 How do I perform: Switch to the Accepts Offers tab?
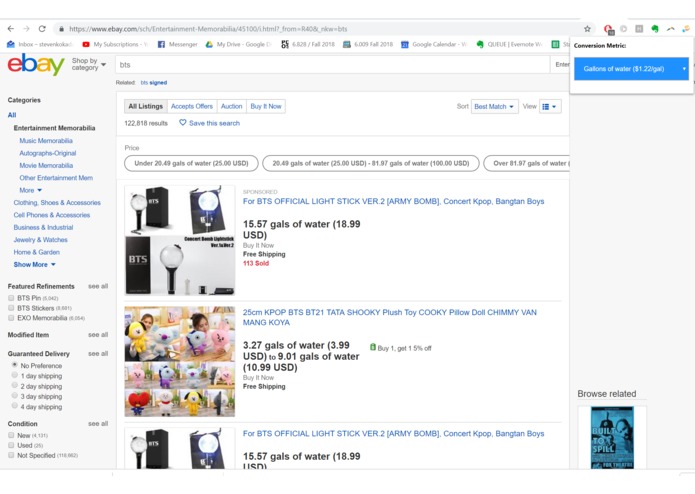click(x=192, y=106)
